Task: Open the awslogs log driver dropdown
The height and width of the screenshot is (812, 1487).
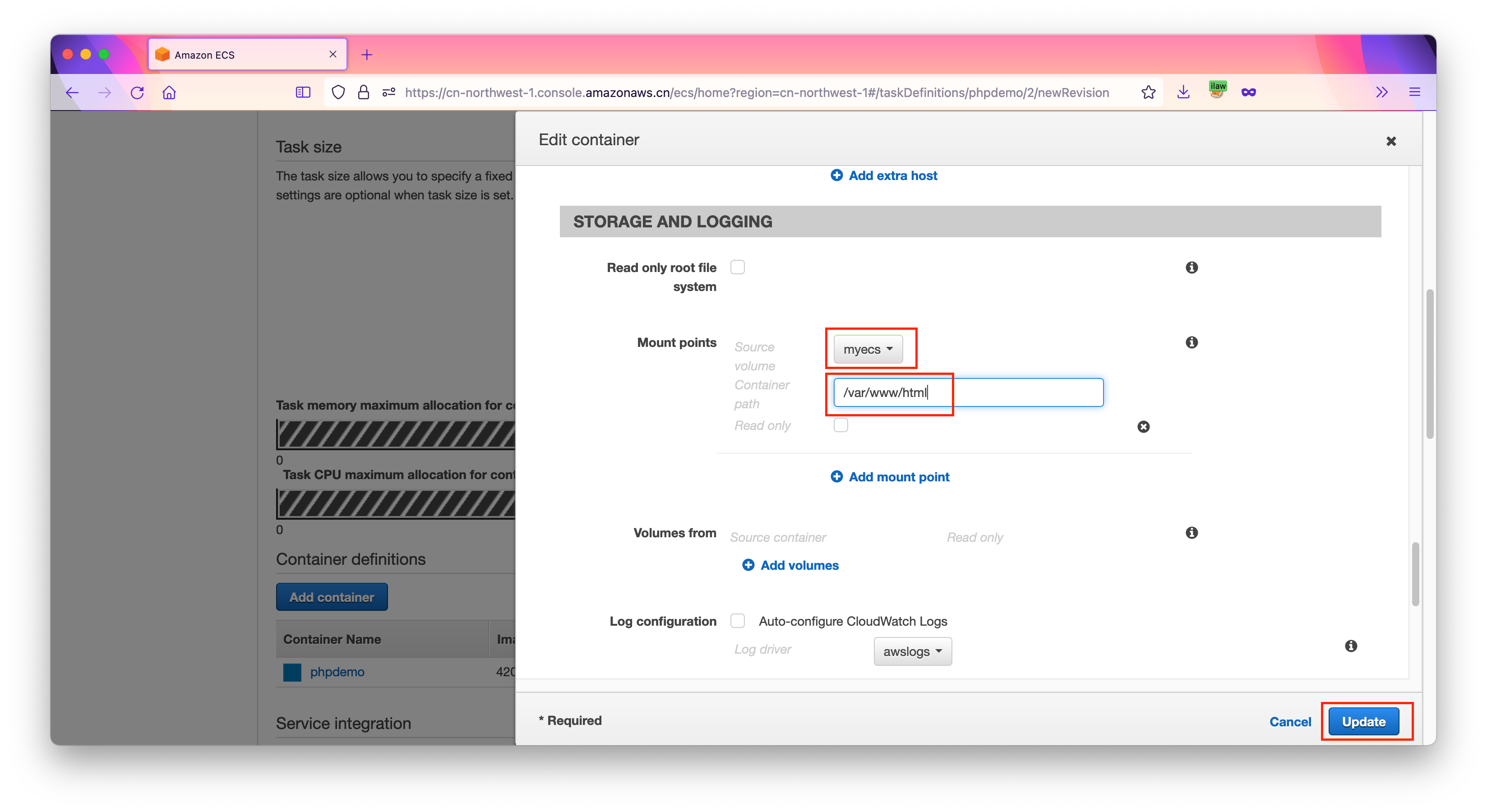Action: 913,651
